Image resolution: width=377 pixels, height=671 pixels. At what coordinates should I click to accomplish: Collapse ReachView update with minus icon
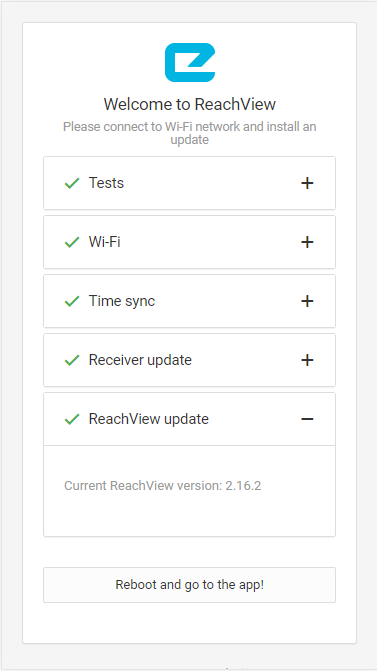(307, 419)
